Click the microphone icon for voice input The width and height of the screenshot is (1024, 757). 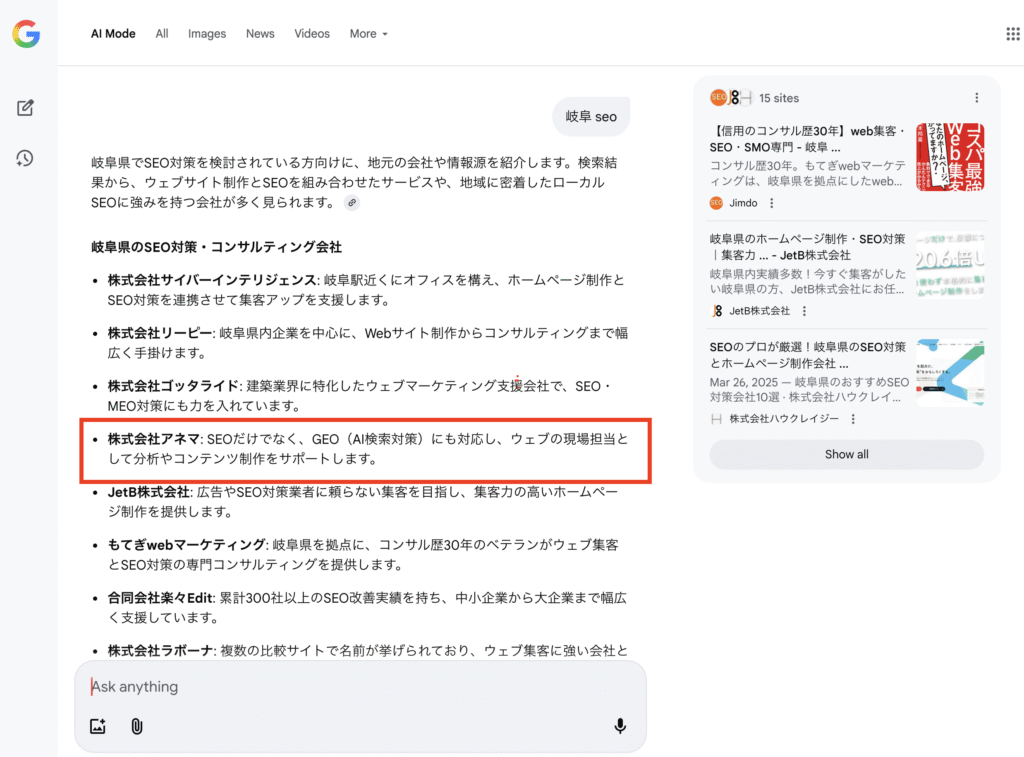(x=619, y=727)
